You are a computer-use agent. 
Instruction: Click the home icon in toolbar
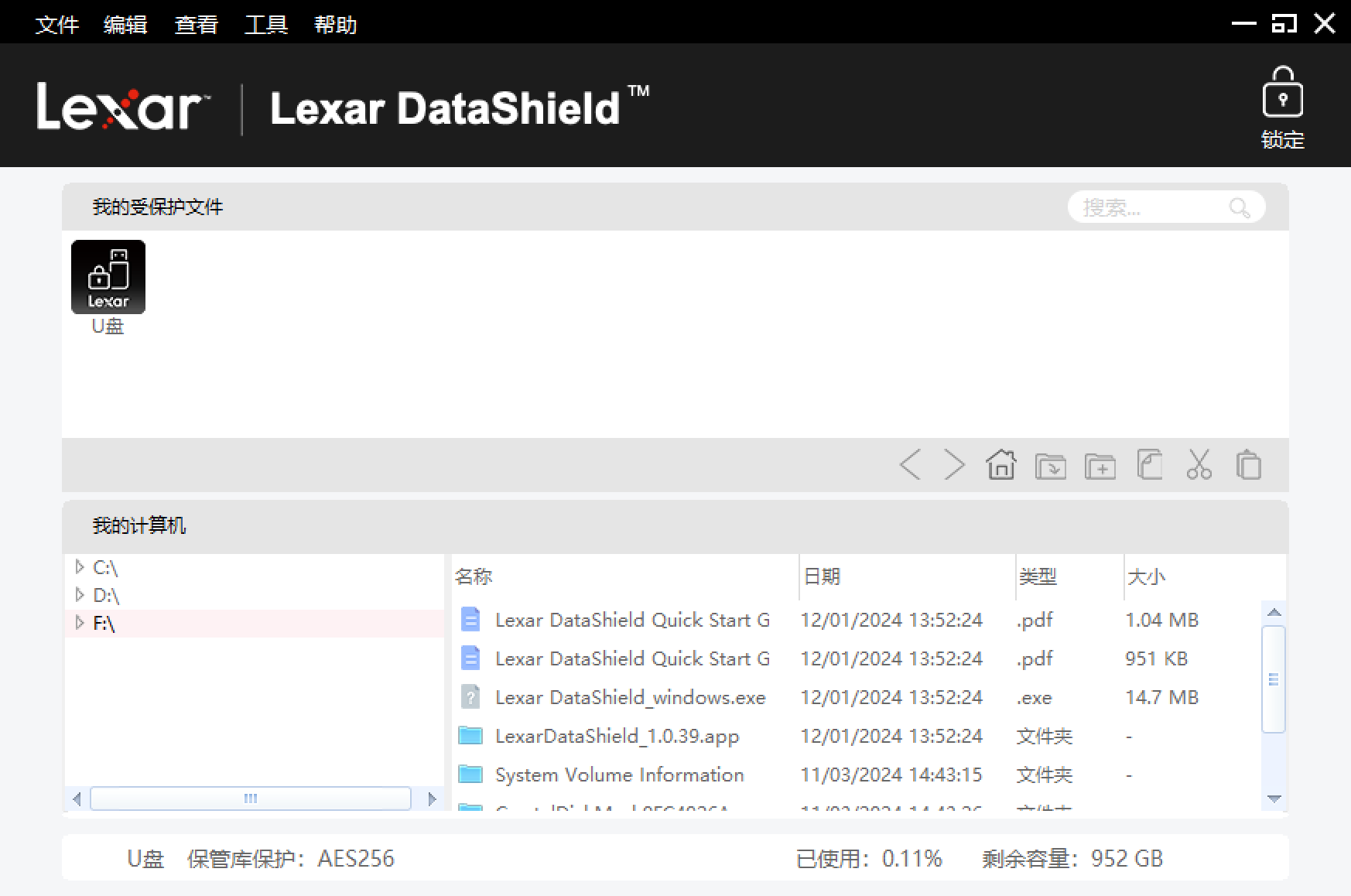coord(1001,465)
